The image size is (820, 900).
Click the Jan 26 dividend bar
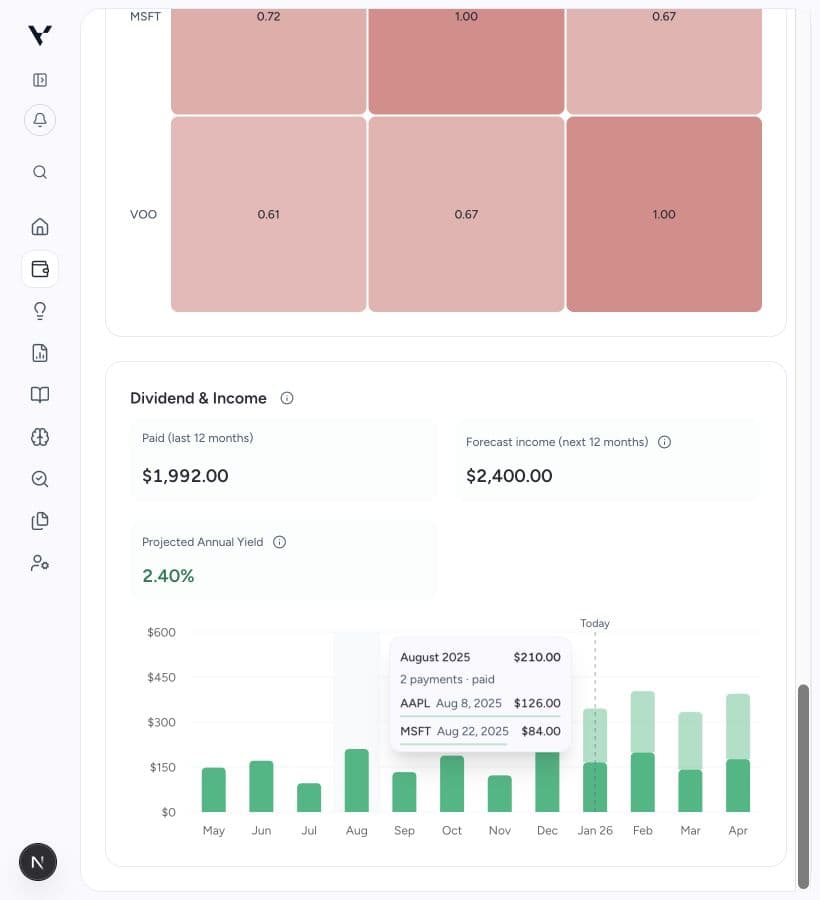click(594, 761)
